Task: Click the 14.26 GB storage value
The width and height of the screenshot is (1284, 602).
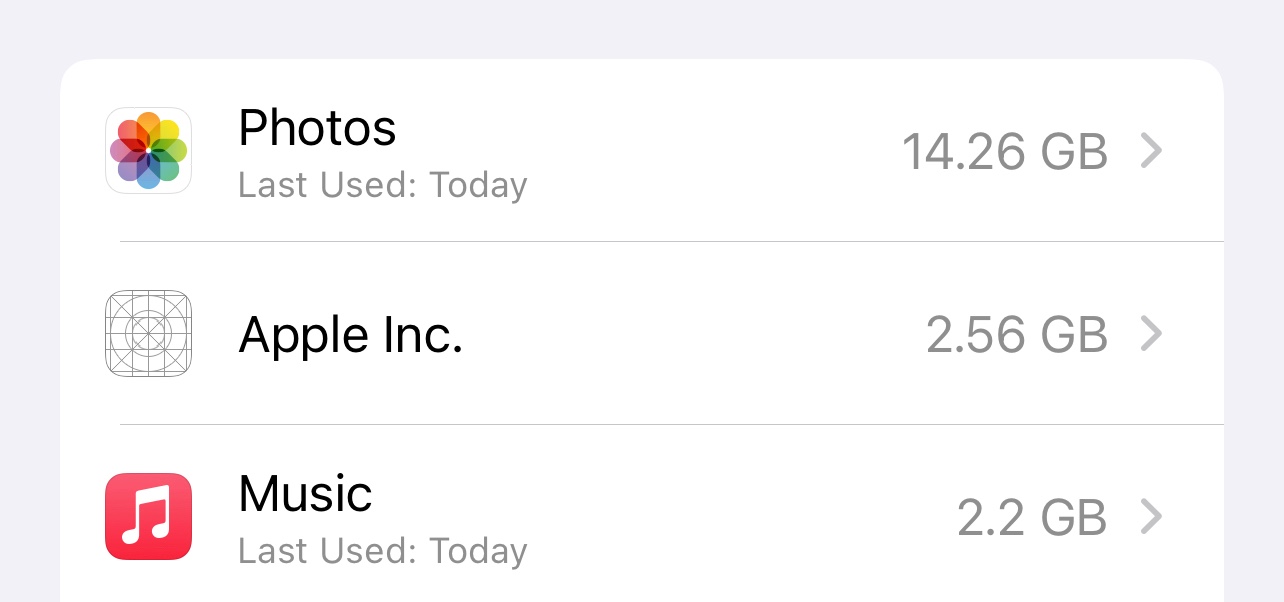Action: pos(1006,150)
